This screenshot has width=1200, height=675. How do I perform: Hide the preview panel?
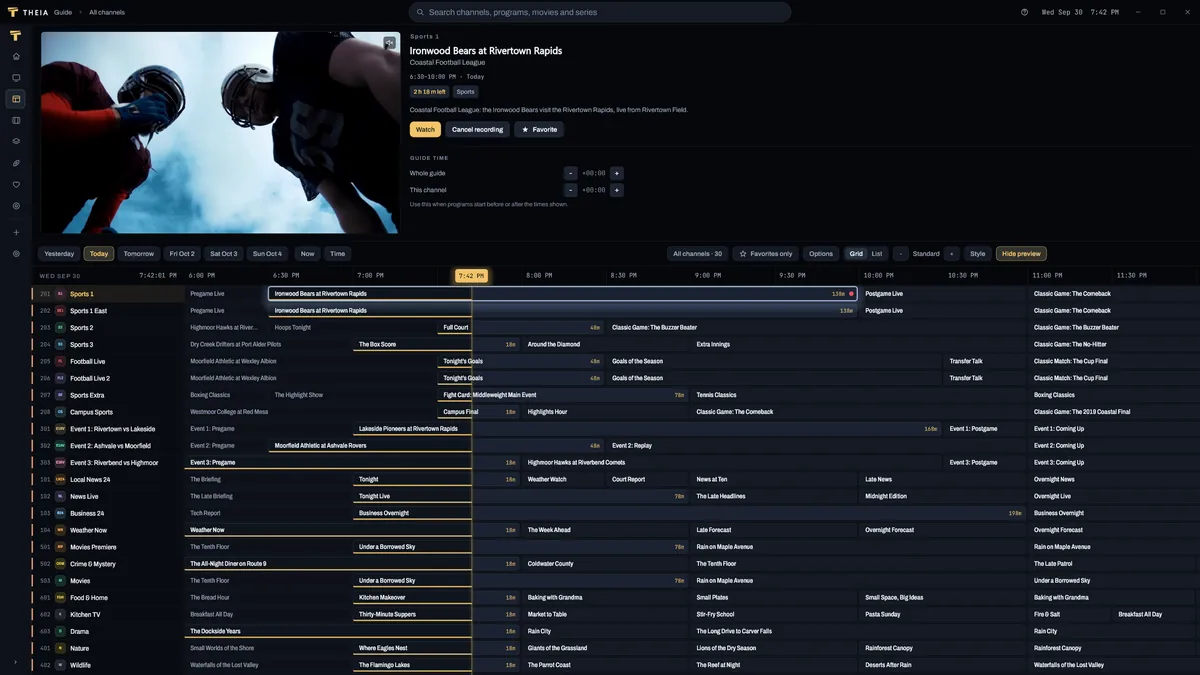point(1021,254)
